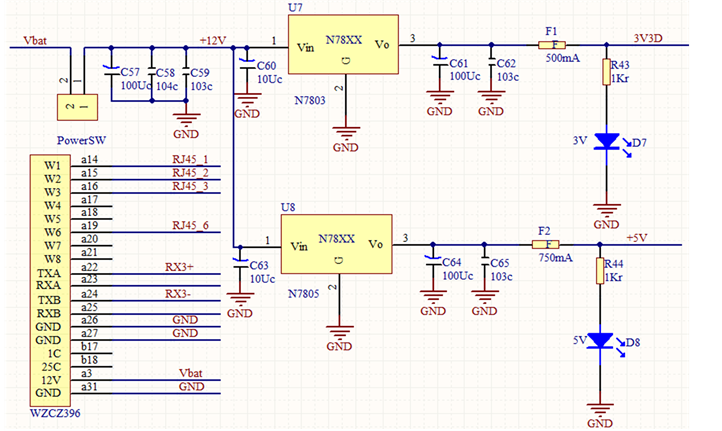Select the D8 5V LED symbol
The height and width of the screenshot is (431, 722).
click(599, 341)
